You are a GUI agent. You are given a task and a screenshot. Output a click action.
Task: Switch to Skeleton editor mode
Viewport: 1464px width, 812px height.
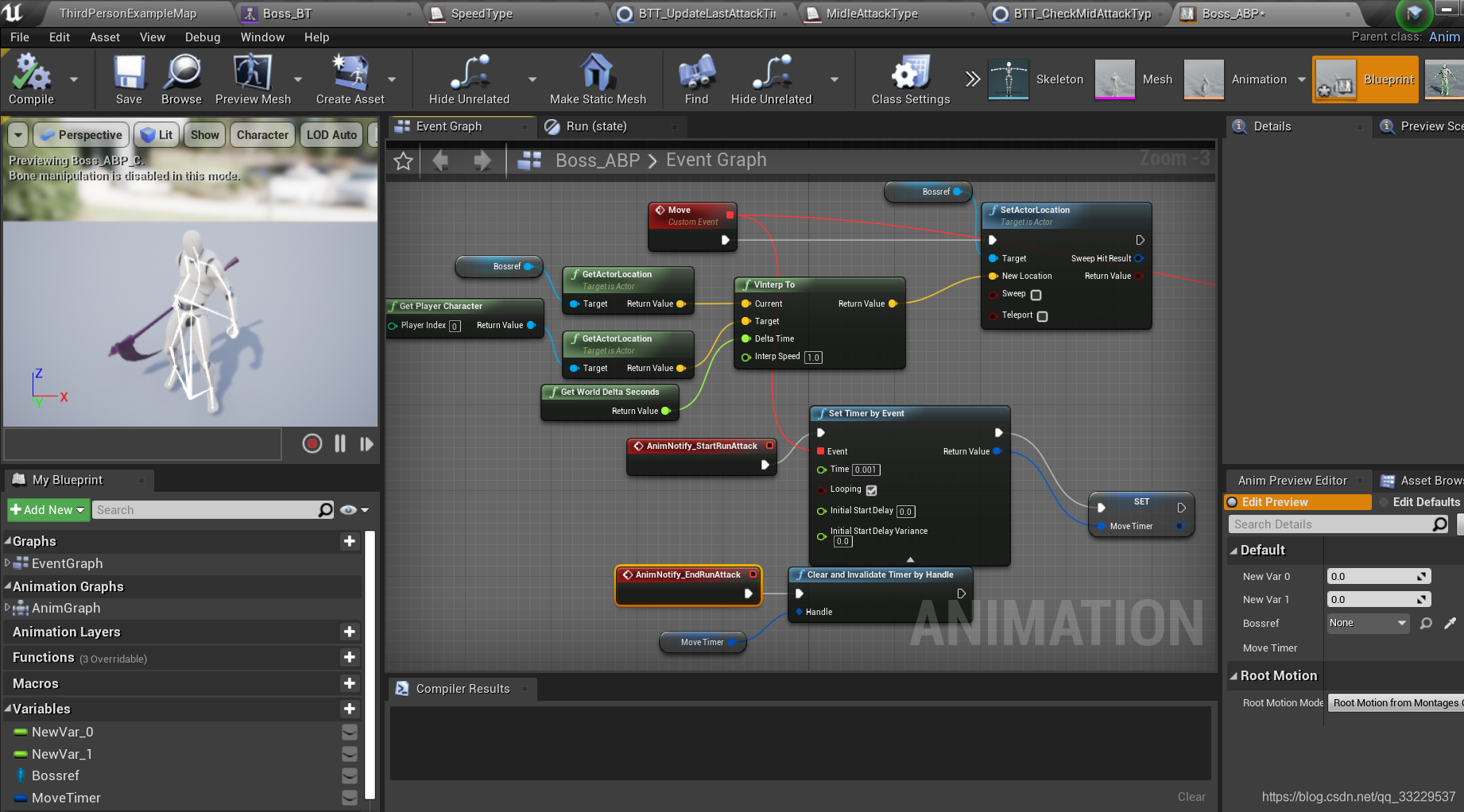(x=1036, y=79)
